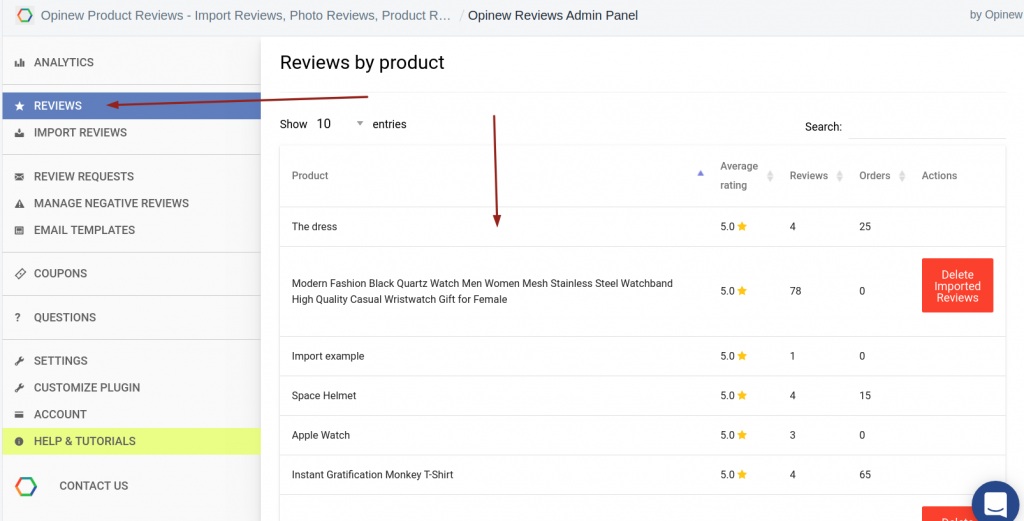Click the Account card icon
Screen dimensions: 1024x521
20,415
